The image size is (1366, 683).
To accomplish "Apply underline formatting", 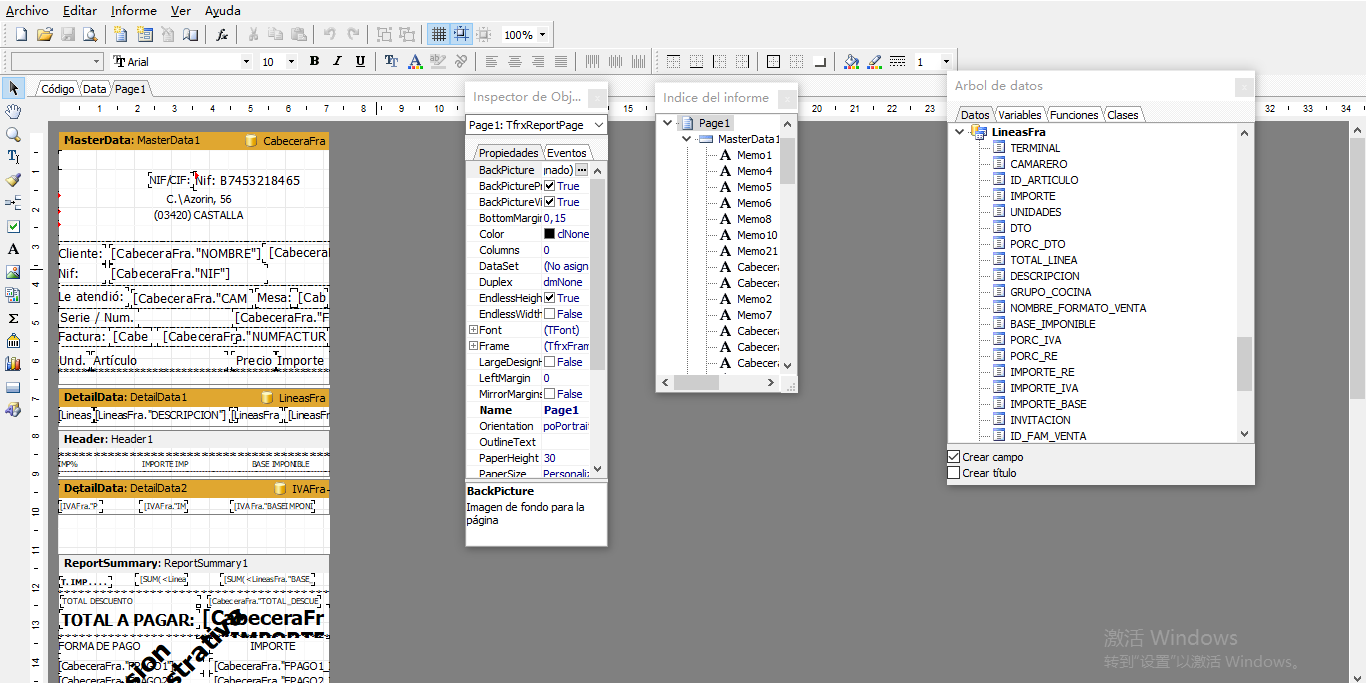I will pyautogui.click(x=360, y=60).
